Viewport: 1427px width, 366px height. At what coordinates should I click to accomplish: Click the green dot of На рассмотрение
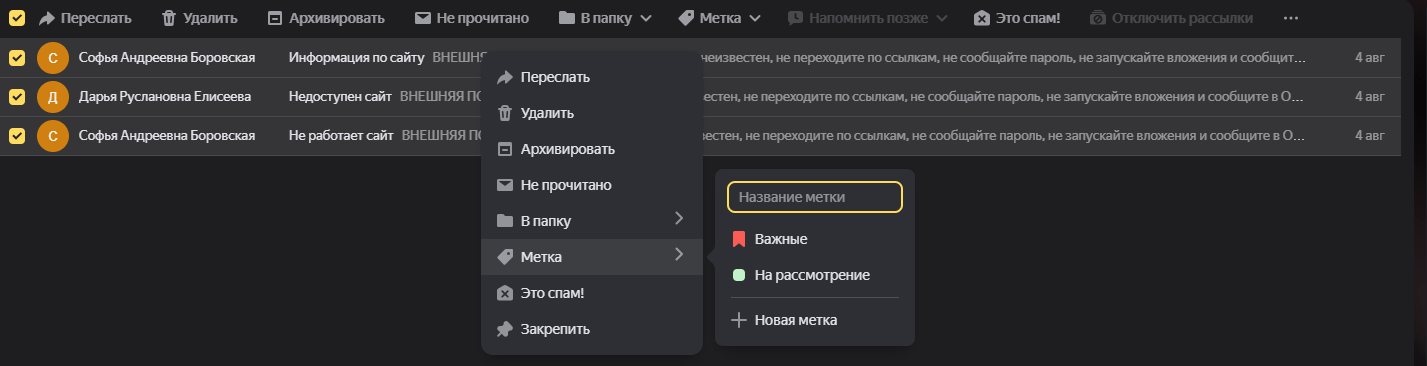coord(739,275)
